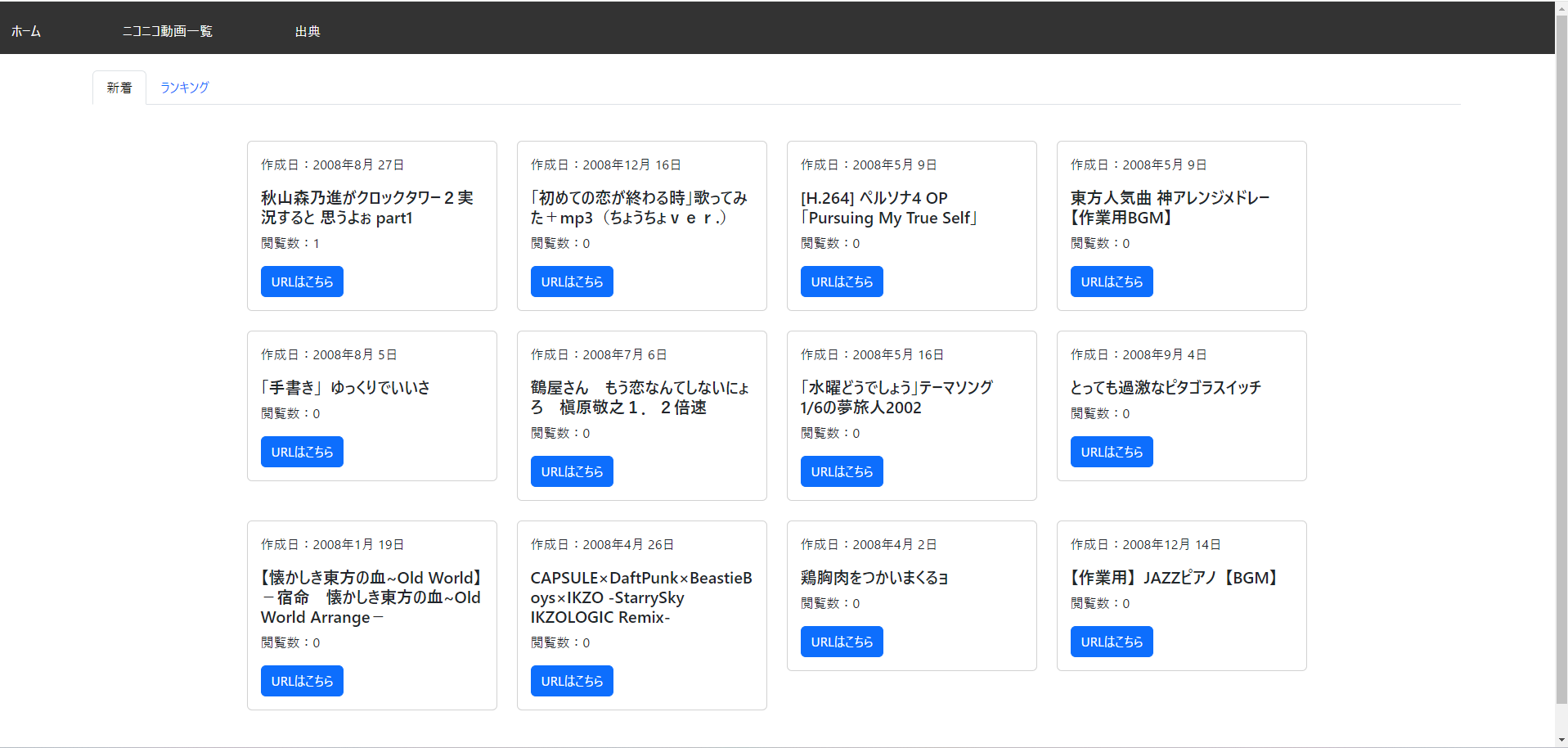Click URLはこちら for 東方人気曲 神アレンジメドレー
Viewport: 1568px width, 748px height.
pos(1111,281)
